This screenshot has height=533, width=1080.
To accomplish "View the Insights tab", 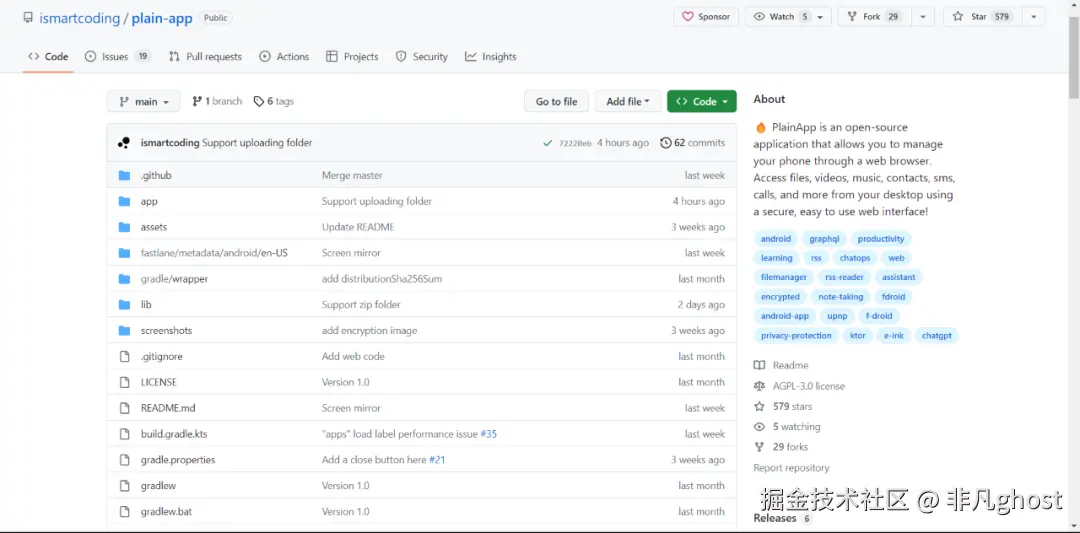I will click(490, 56).
